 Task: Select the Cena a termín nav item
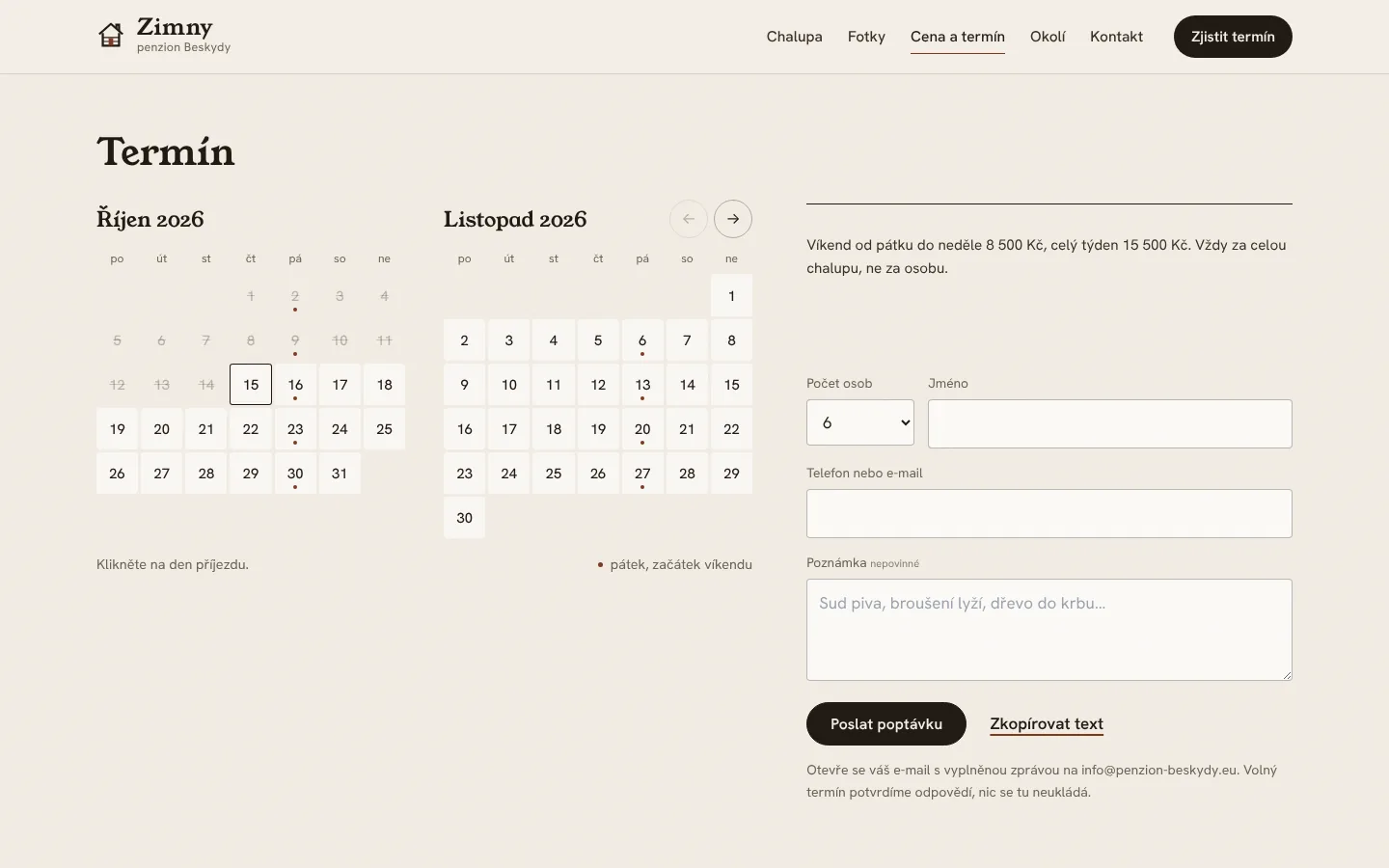958,37
